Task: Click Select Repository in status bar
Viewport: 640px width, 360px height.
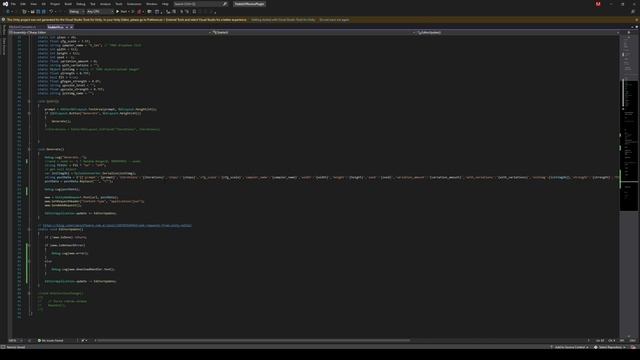Action: (x=610, y=347)
